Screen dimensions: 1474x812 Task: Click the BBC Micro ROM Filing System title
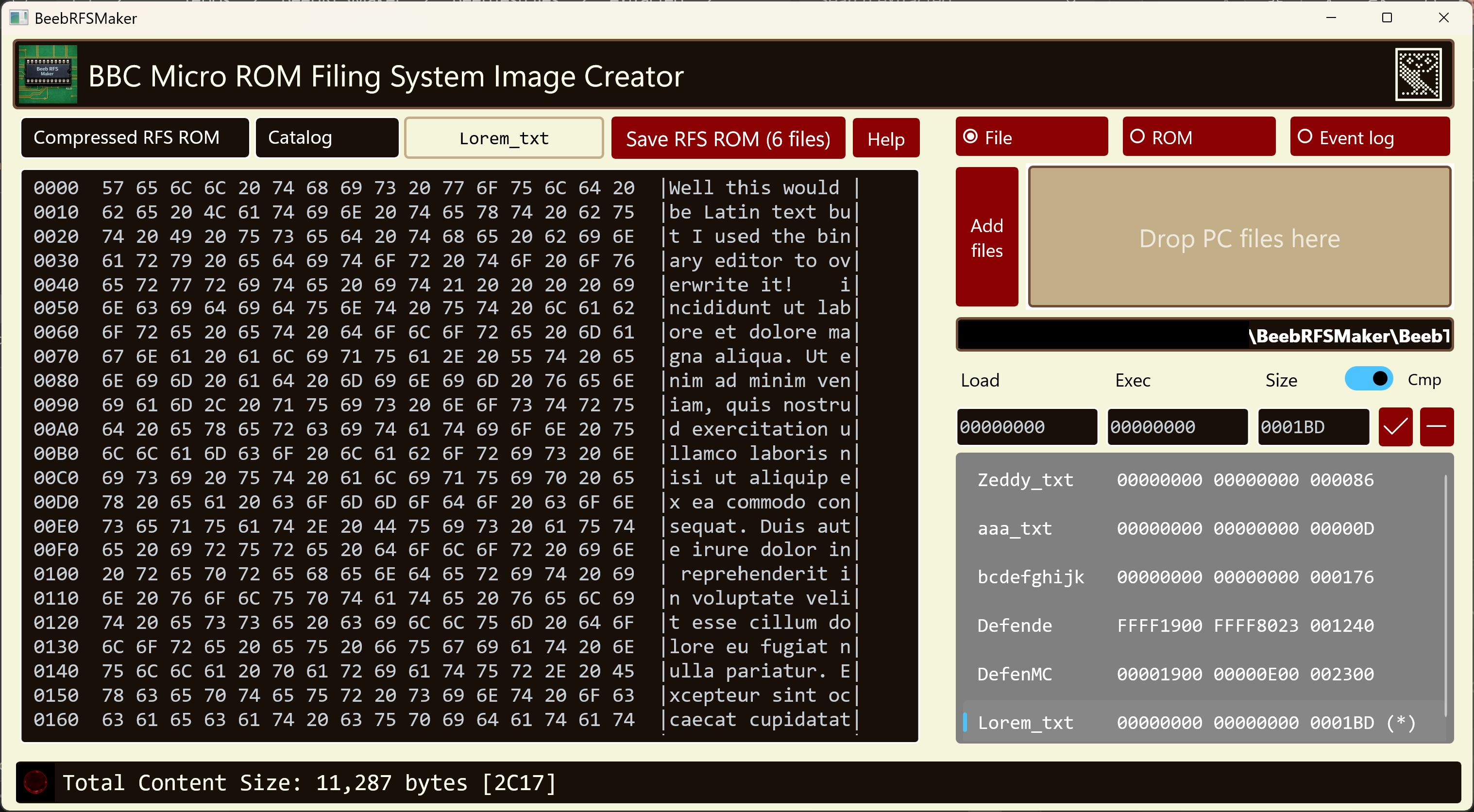point(386,76)
